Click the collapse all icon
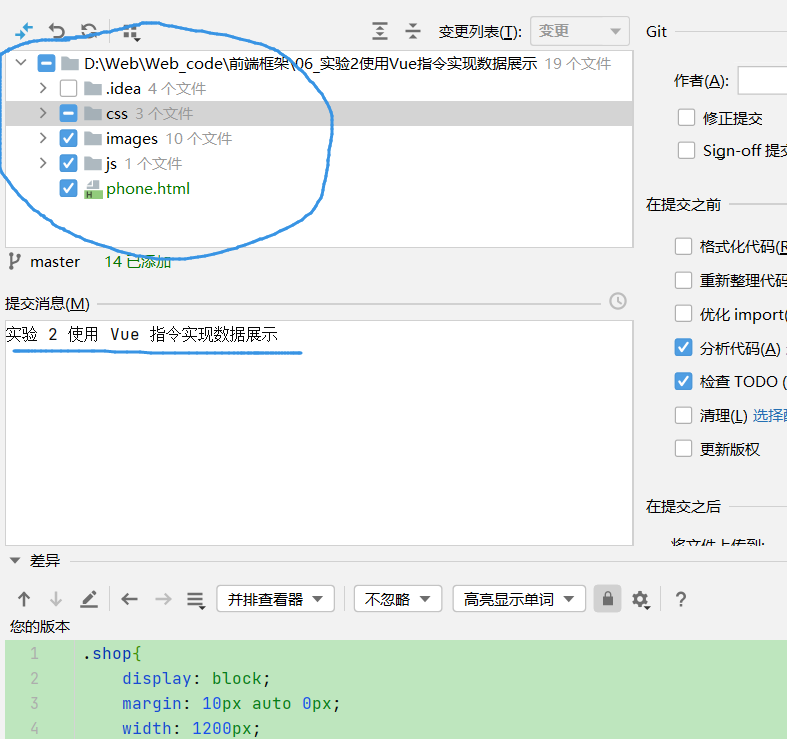Image resolution: width=787 pixels, height=739 pixels. tap(413, 32)
